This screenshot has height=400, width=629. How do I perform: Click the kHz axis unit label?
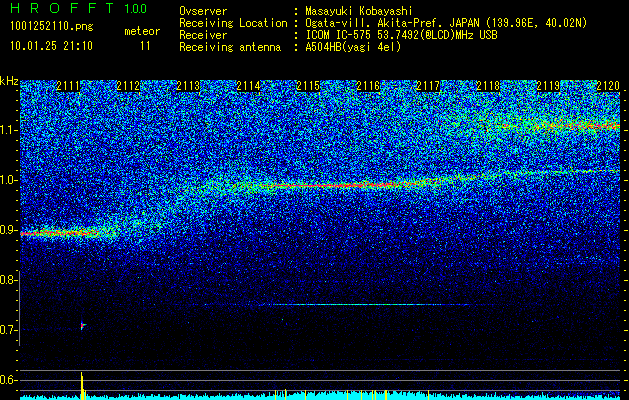pyautogui.click(x=9, y=81)
